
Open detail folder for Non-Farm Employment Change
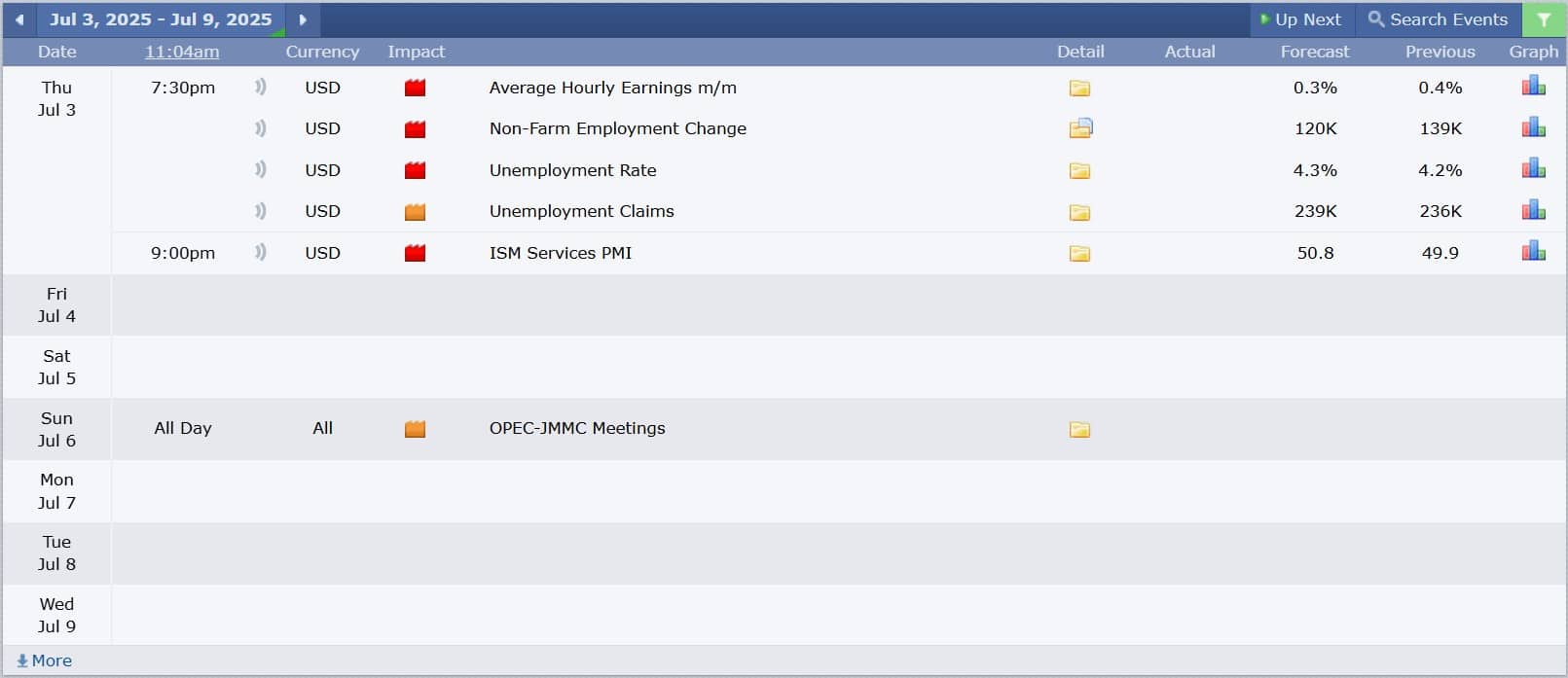[1080, 127]
